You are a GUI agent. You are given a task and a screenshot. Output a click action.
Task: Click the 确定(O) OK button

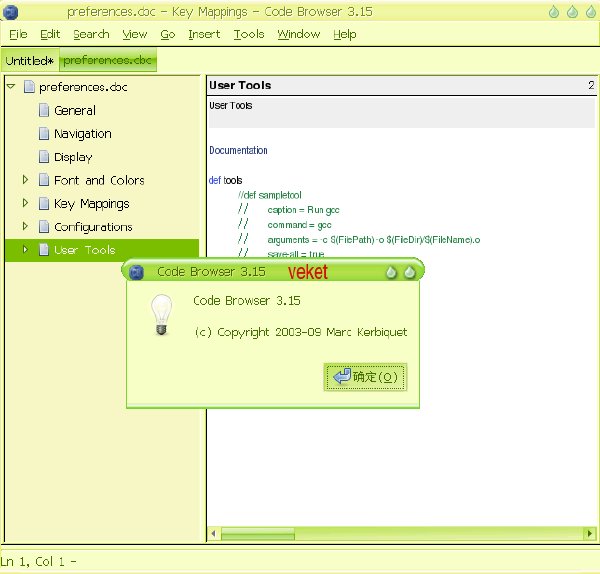point(365,377)
